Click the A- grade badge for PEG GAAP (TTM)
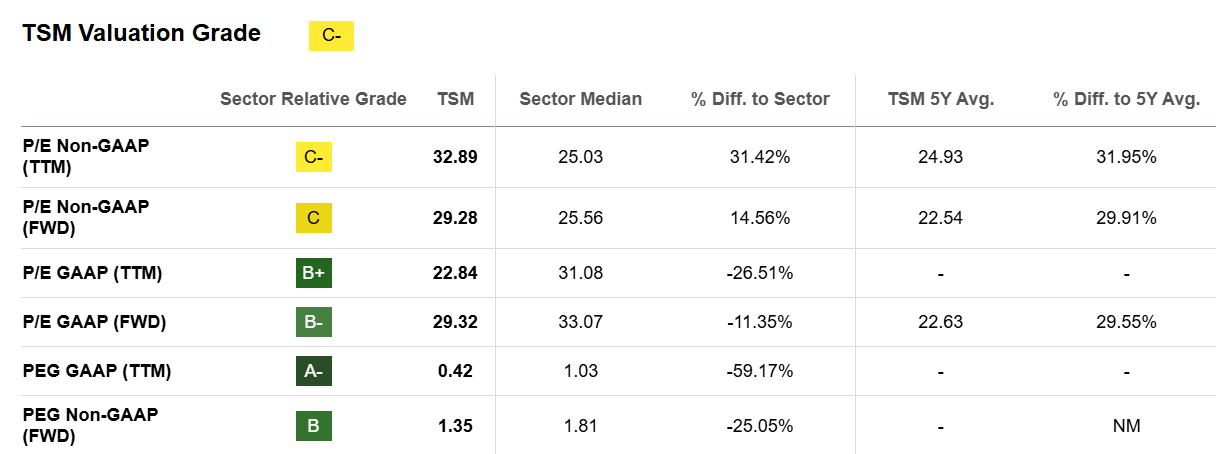The image size is (1229, 454). click(x=313, y=371)
